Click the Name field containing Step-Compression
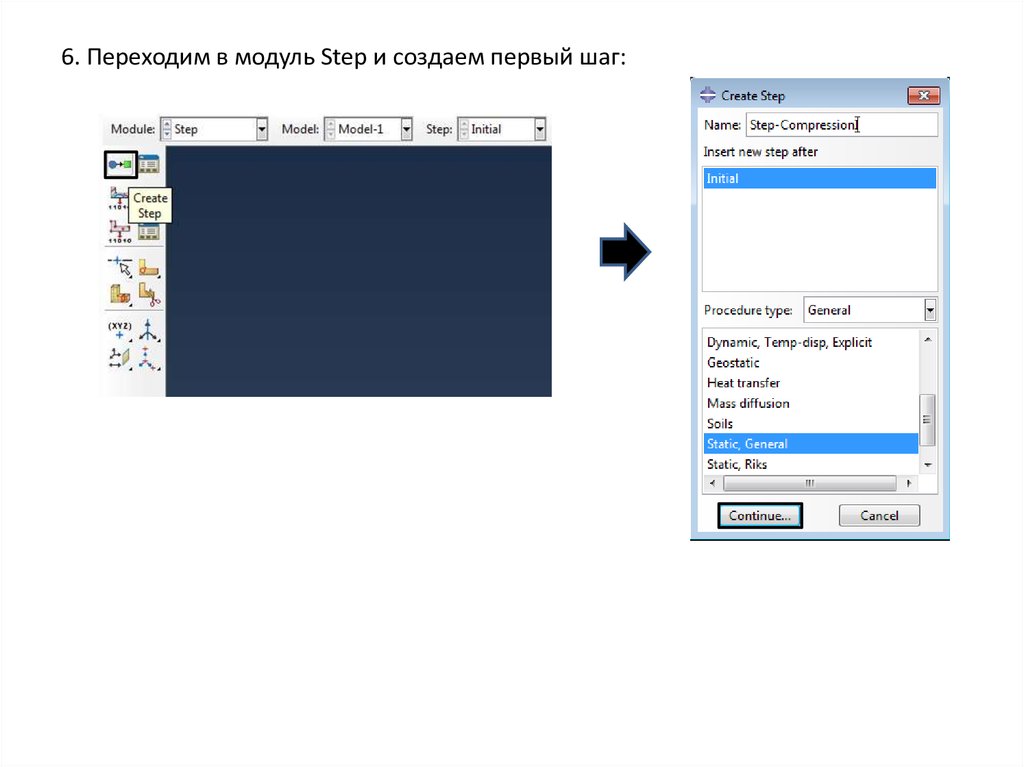 click(x=842, y=125)
